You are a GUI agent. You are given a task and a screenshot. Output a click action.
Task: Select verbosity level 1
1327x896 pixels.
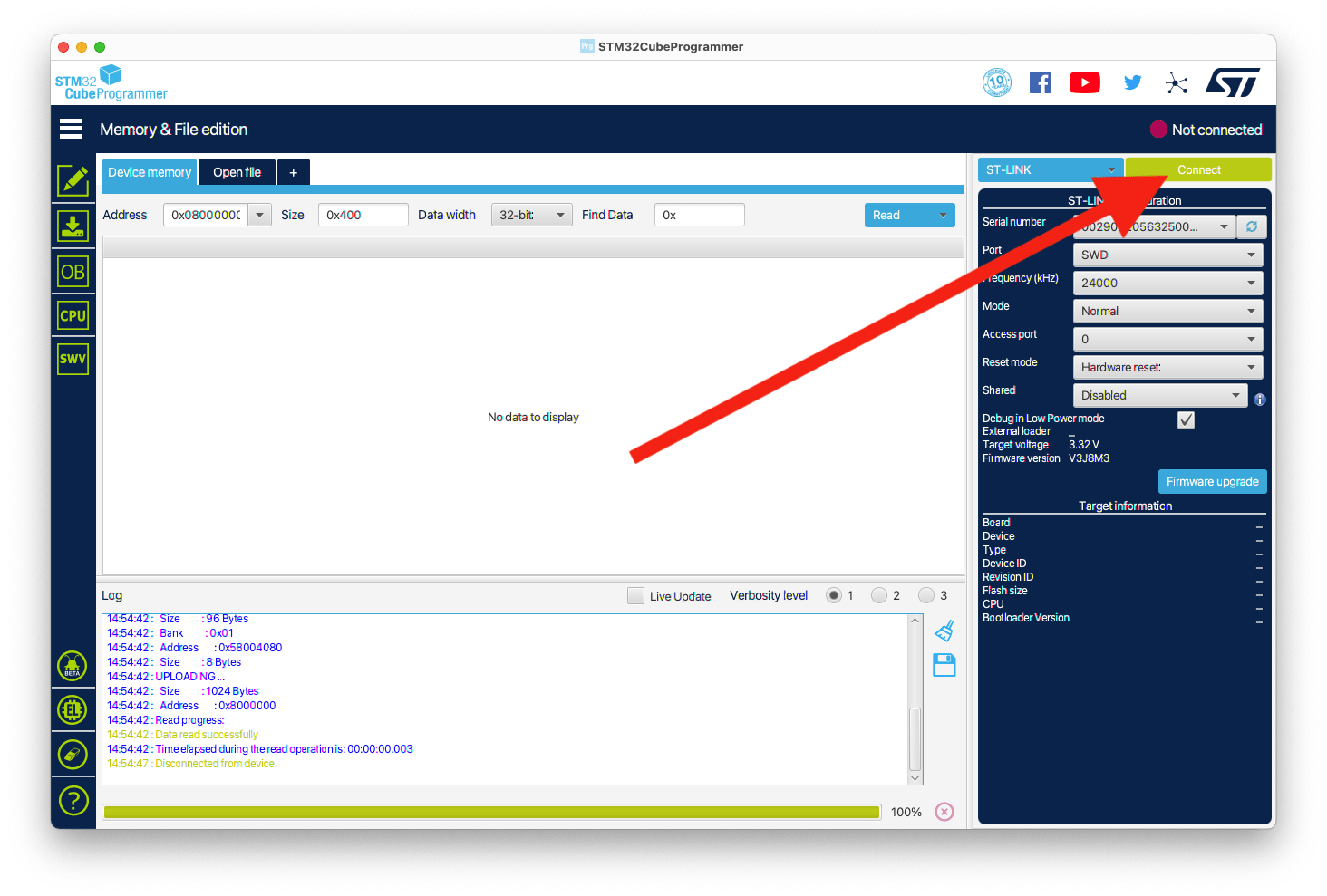click(834, 595)
